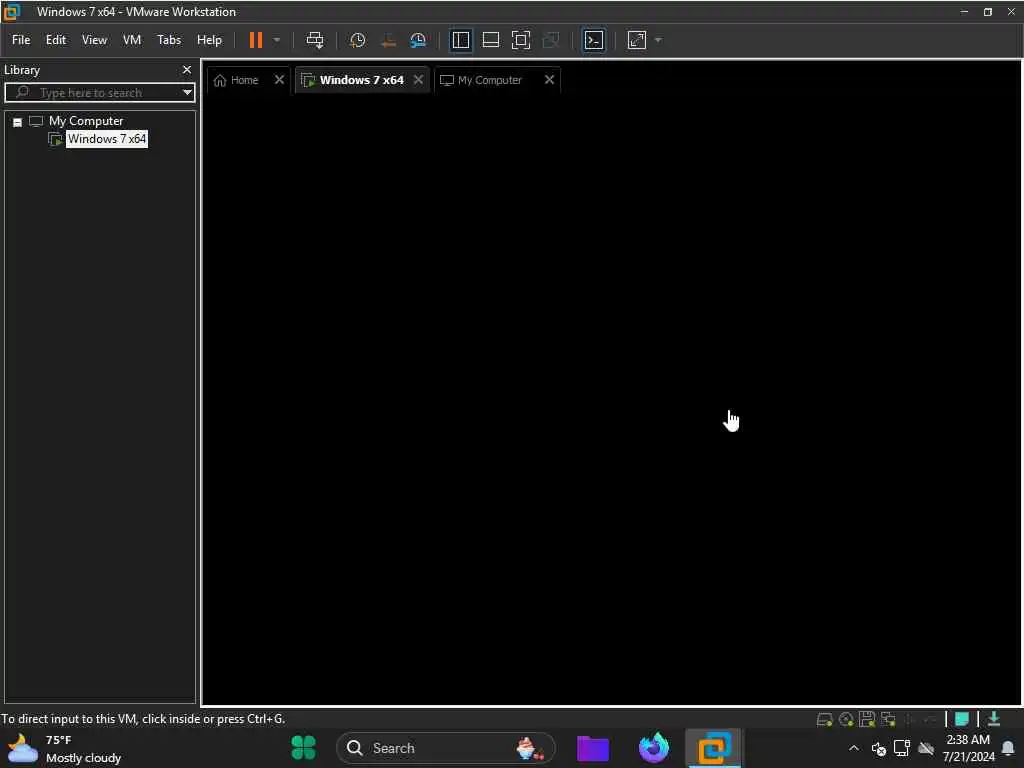Click the hard disk device status icon
The width and height of the screenshot is (1024, 768).
824,719
